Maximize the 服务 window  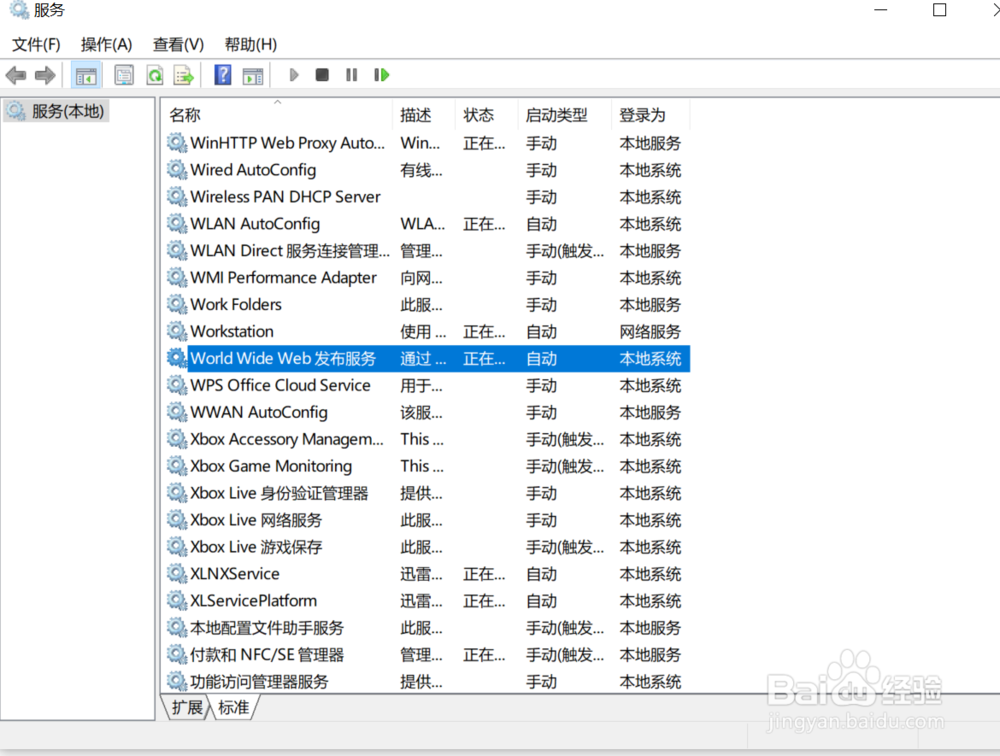pyautogui.click(x=939, y=10)
